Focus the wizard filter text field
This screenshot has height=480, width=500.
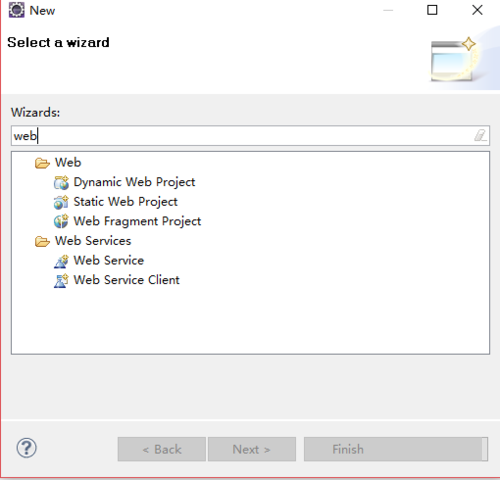(250, 136)
